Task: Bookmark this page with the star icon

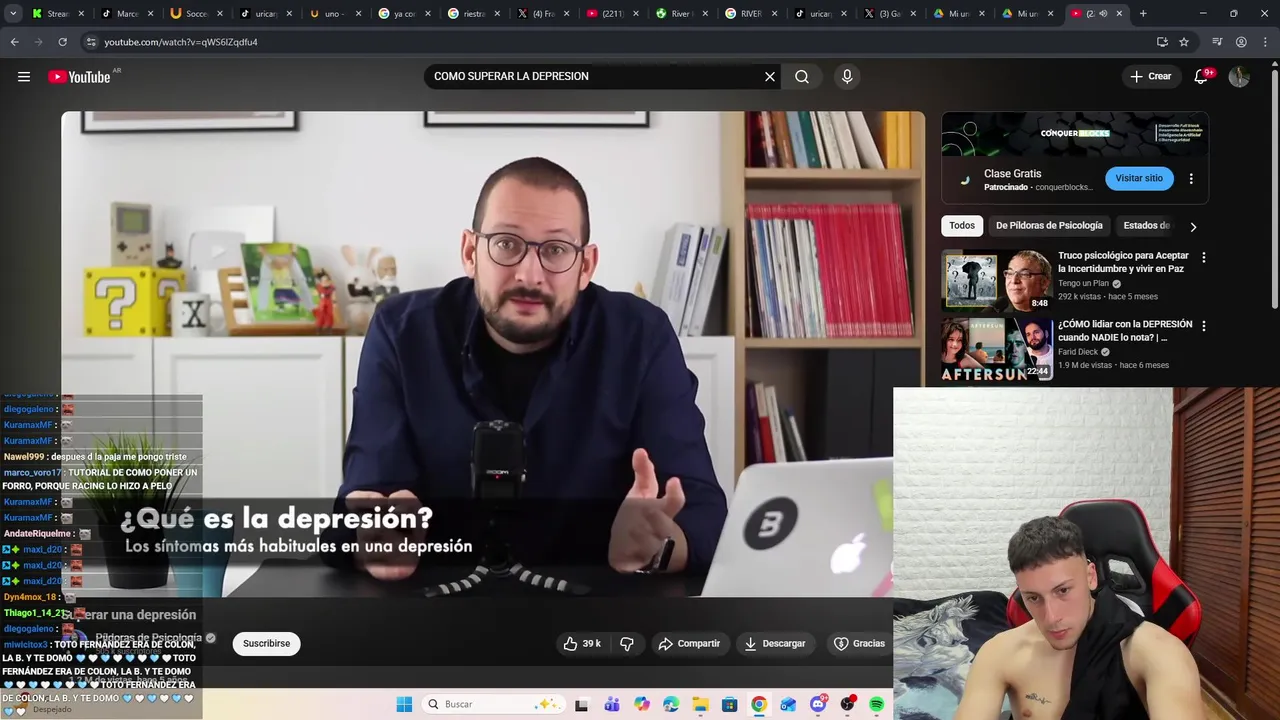Action: tap(1184, 42)
